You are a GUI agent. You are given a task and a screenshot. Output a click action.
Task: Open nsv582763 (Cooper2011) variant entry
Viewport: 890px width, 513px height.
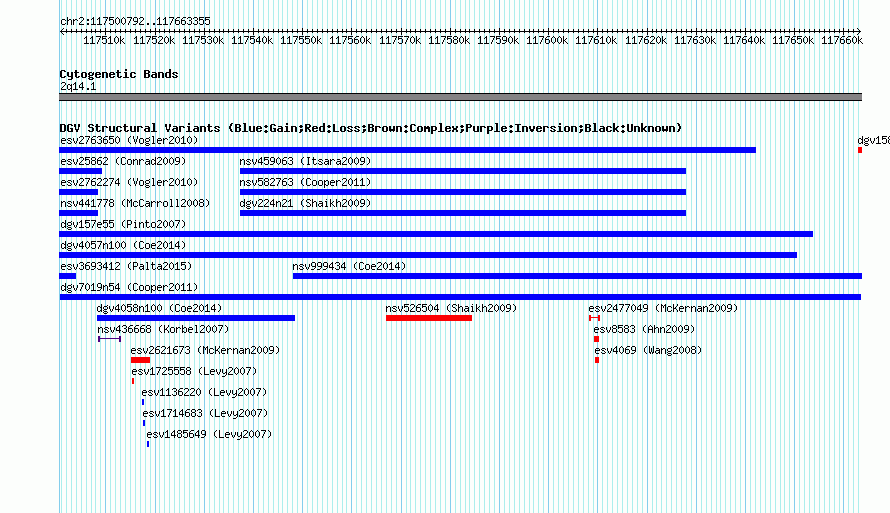305,182
